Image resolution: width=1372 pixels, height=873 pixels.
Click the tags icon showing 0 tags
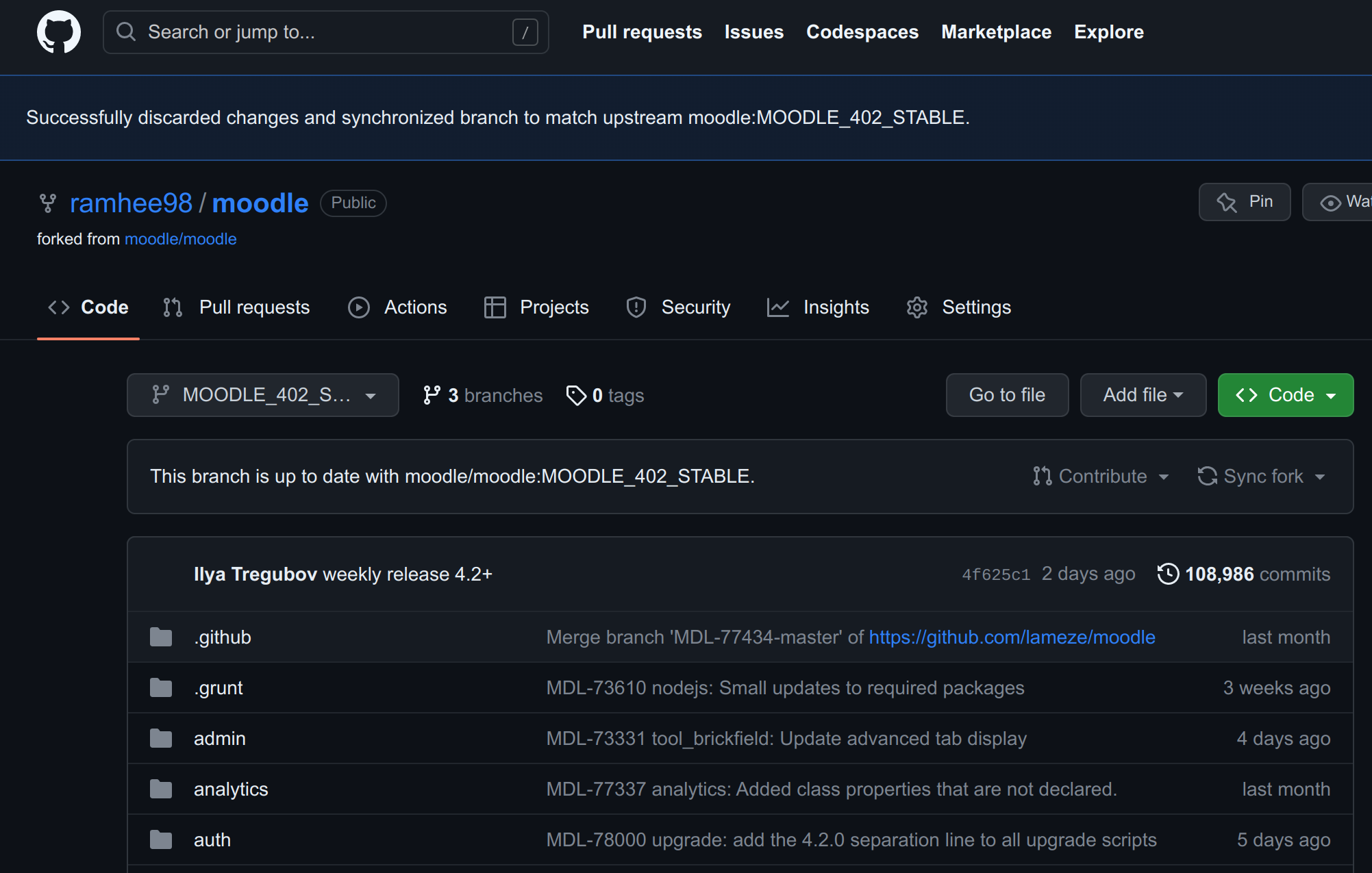575,395
